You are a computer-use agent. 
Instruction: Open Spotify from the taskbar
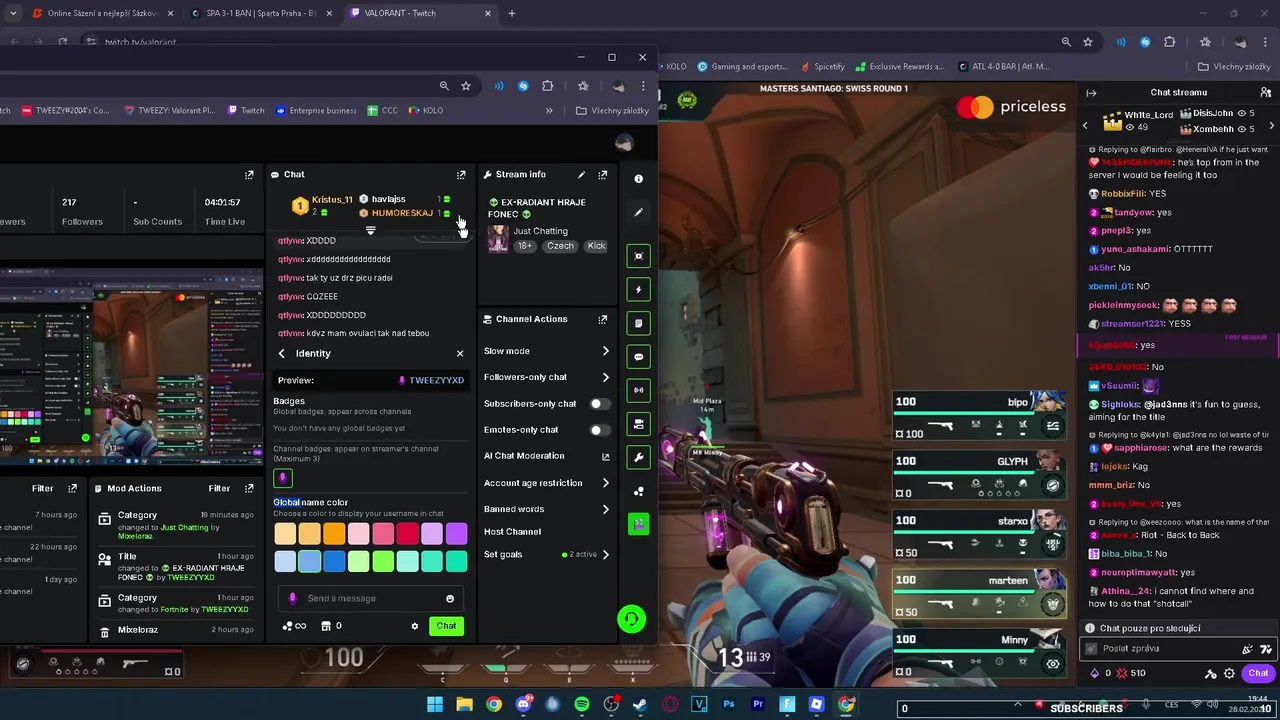[582, 705]
